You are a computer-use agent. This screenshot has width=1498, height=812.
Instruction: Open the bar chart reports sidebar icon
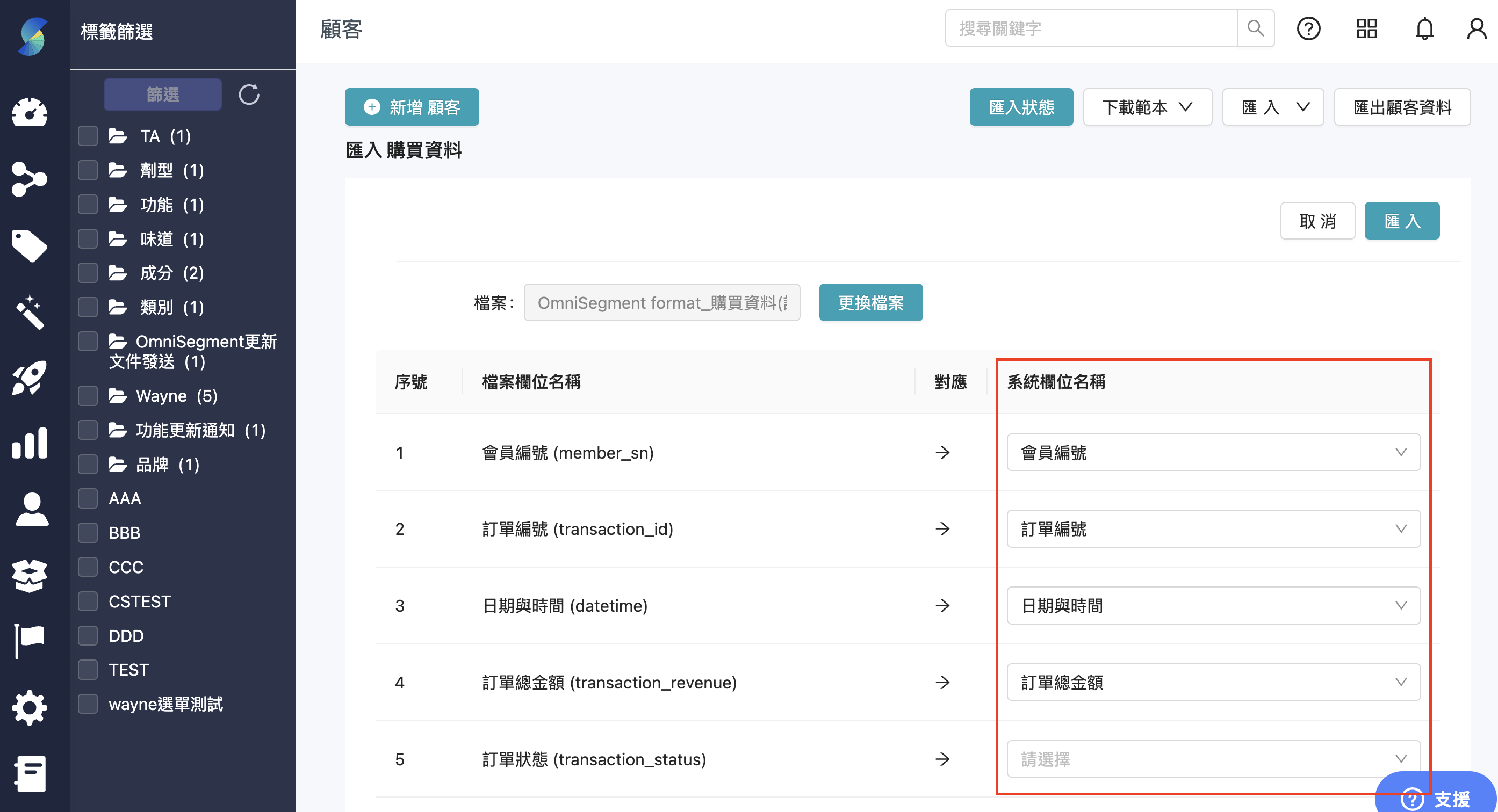tap(29, 443)
